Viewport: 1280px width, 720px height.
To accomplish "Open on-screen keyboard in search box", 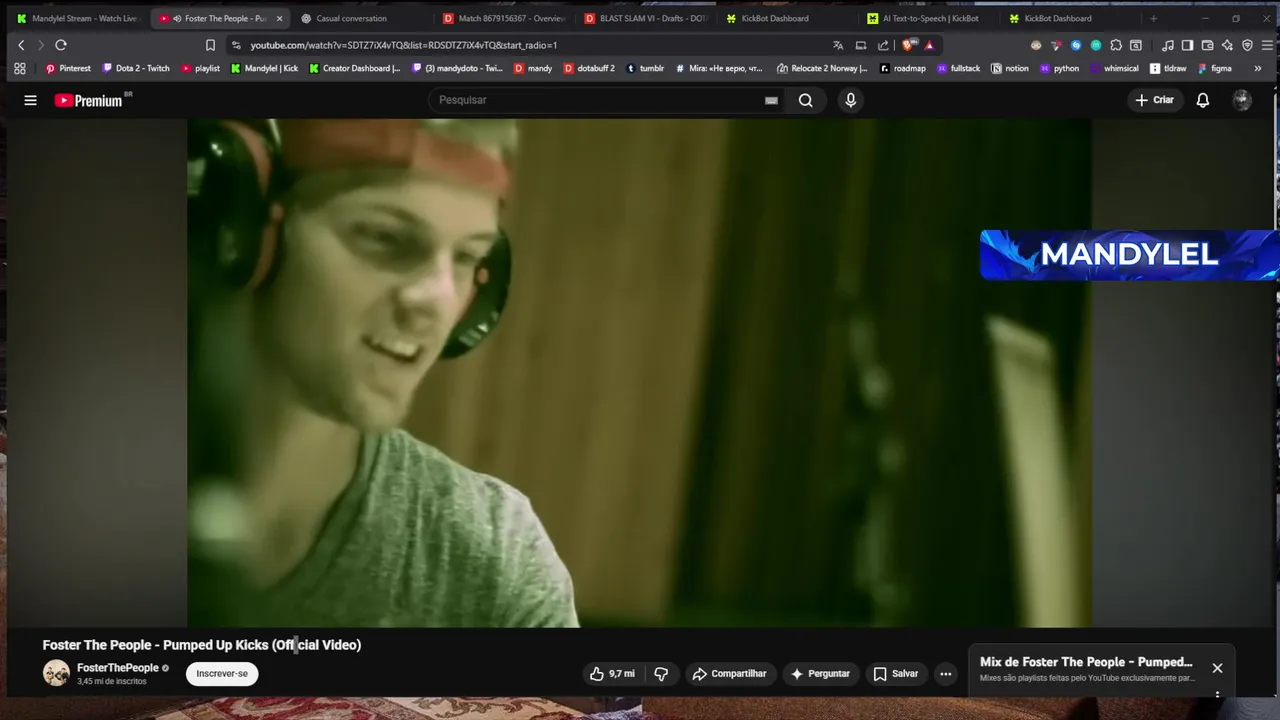I will pyautogui.click(x=771, y=100).
